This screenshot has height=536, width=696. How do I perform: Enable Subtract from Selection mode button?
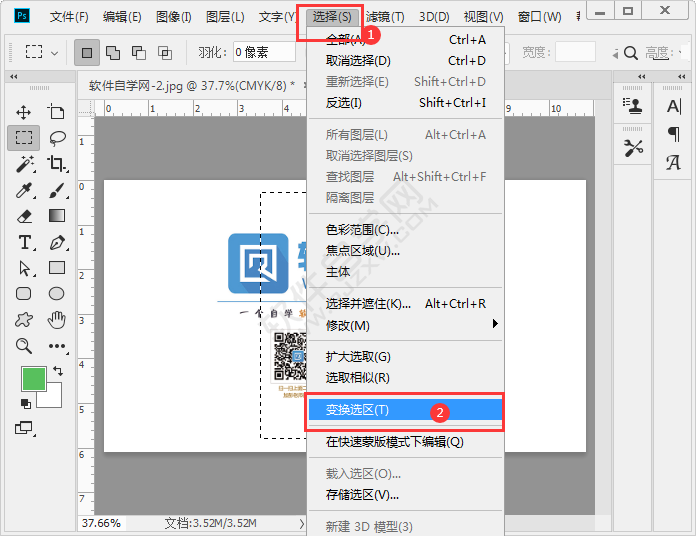click(x=139, y=53)
